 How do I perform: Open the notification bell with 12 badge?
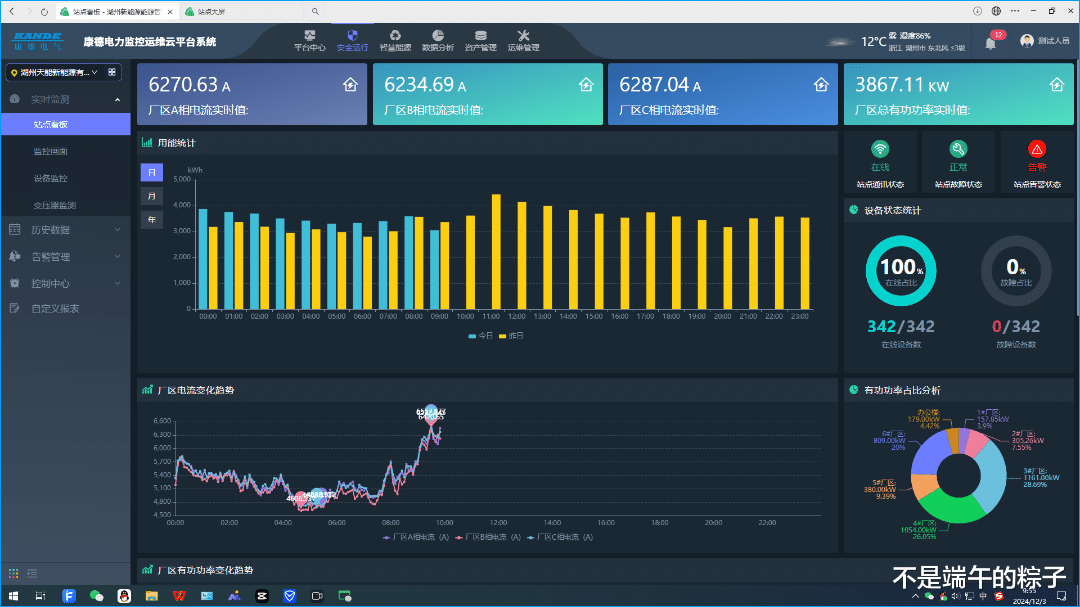992,41
